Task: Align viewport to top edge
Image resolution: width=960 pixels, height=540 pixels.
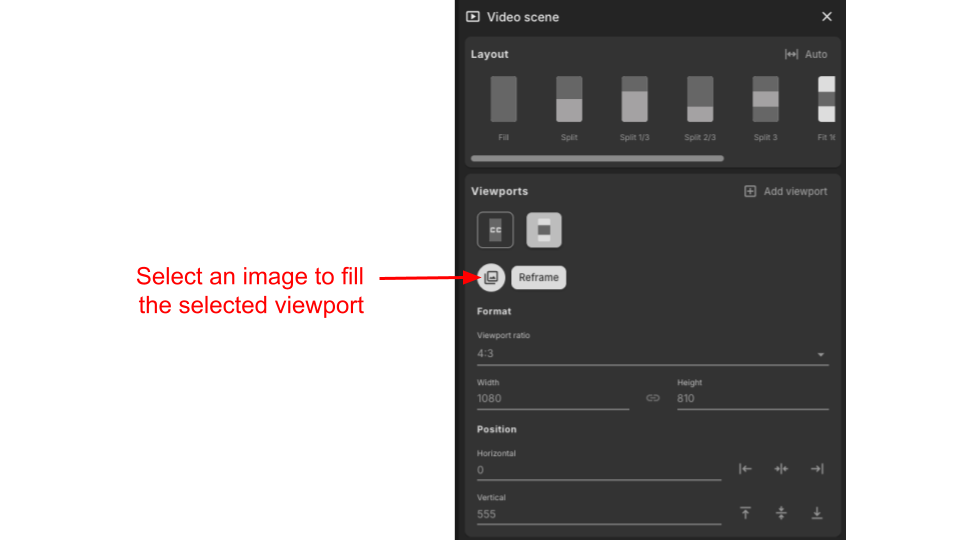Action: click(745, 513)
